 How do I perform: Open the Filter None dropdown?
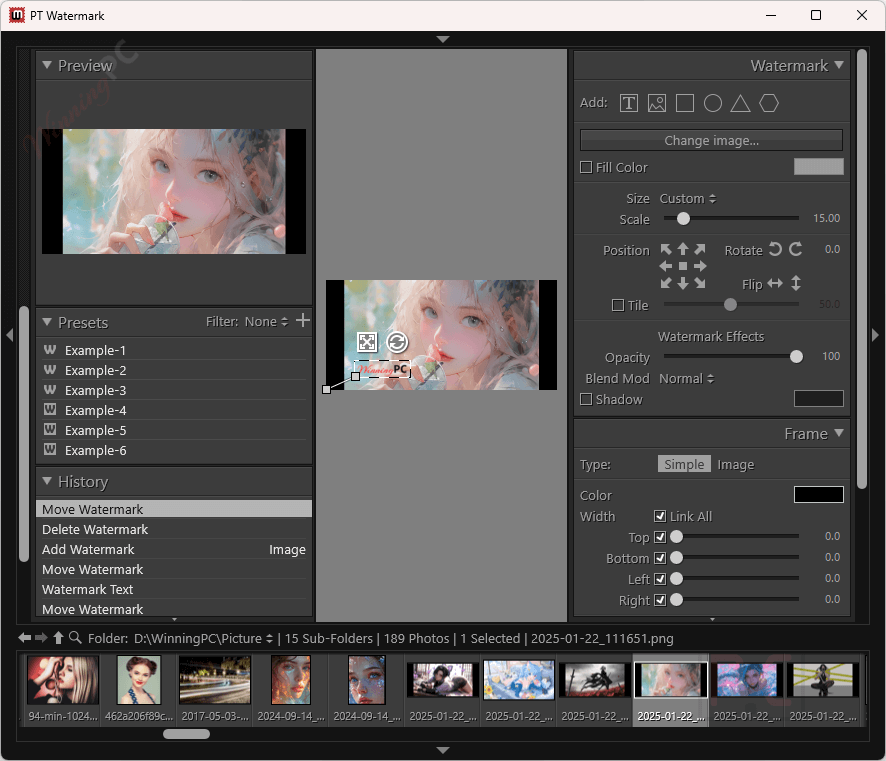266,321
